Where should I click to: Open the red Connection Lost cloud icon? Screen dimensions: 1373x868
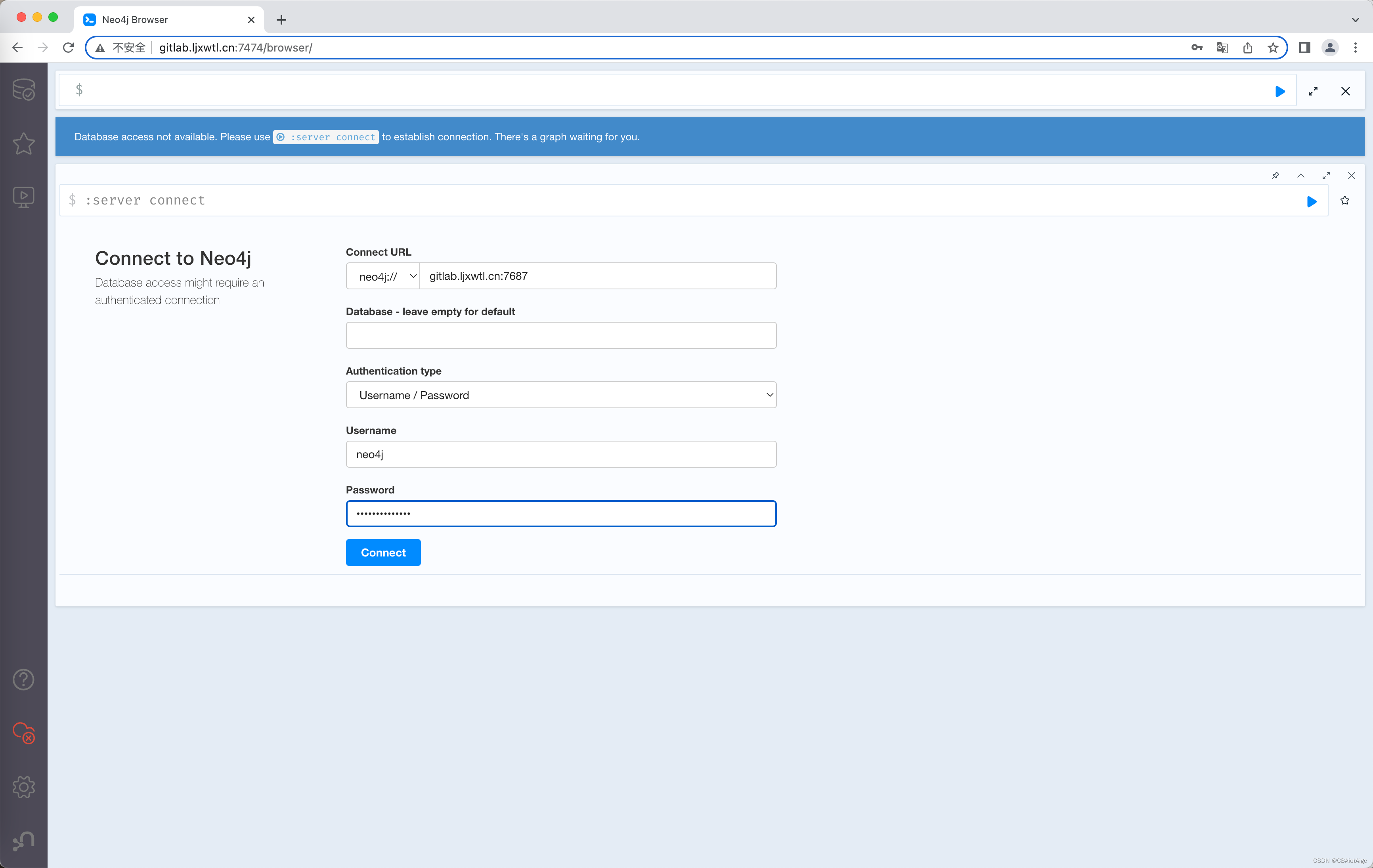[23, 733]
